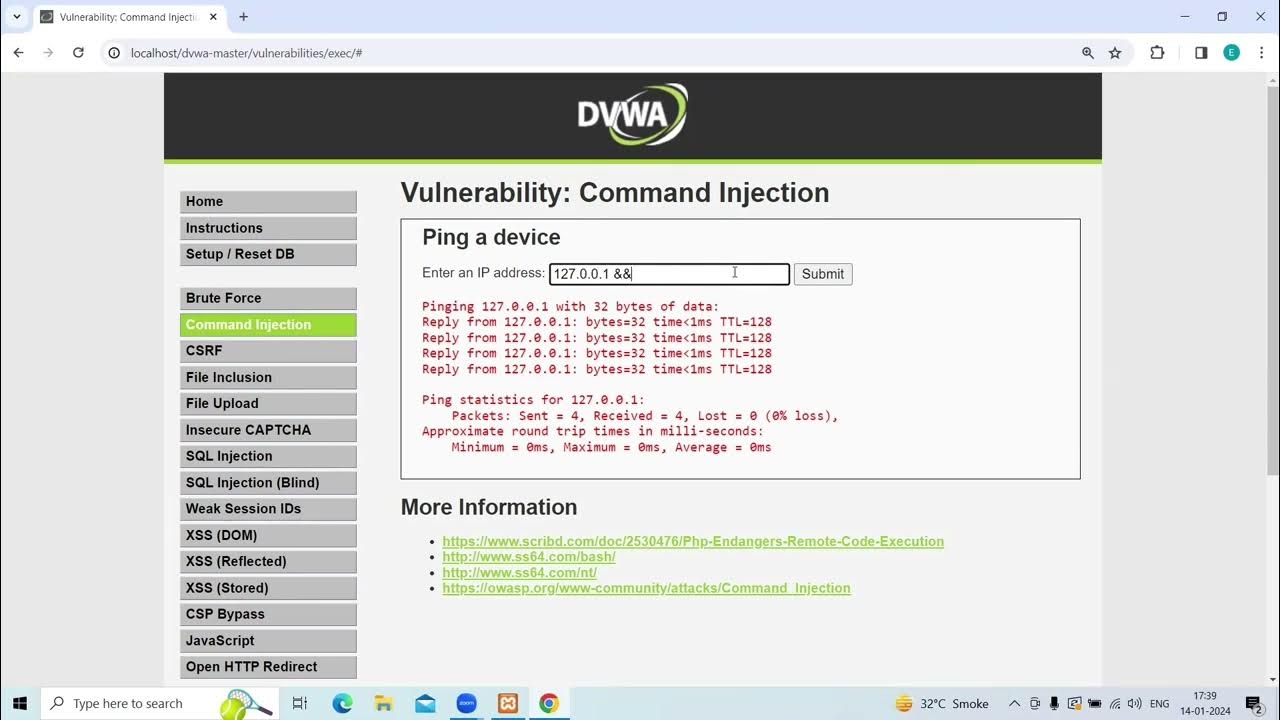Open Windows Start menu
Image resolution: width=1280 pixels, height=720 pixels.
(x=18, y=703)
